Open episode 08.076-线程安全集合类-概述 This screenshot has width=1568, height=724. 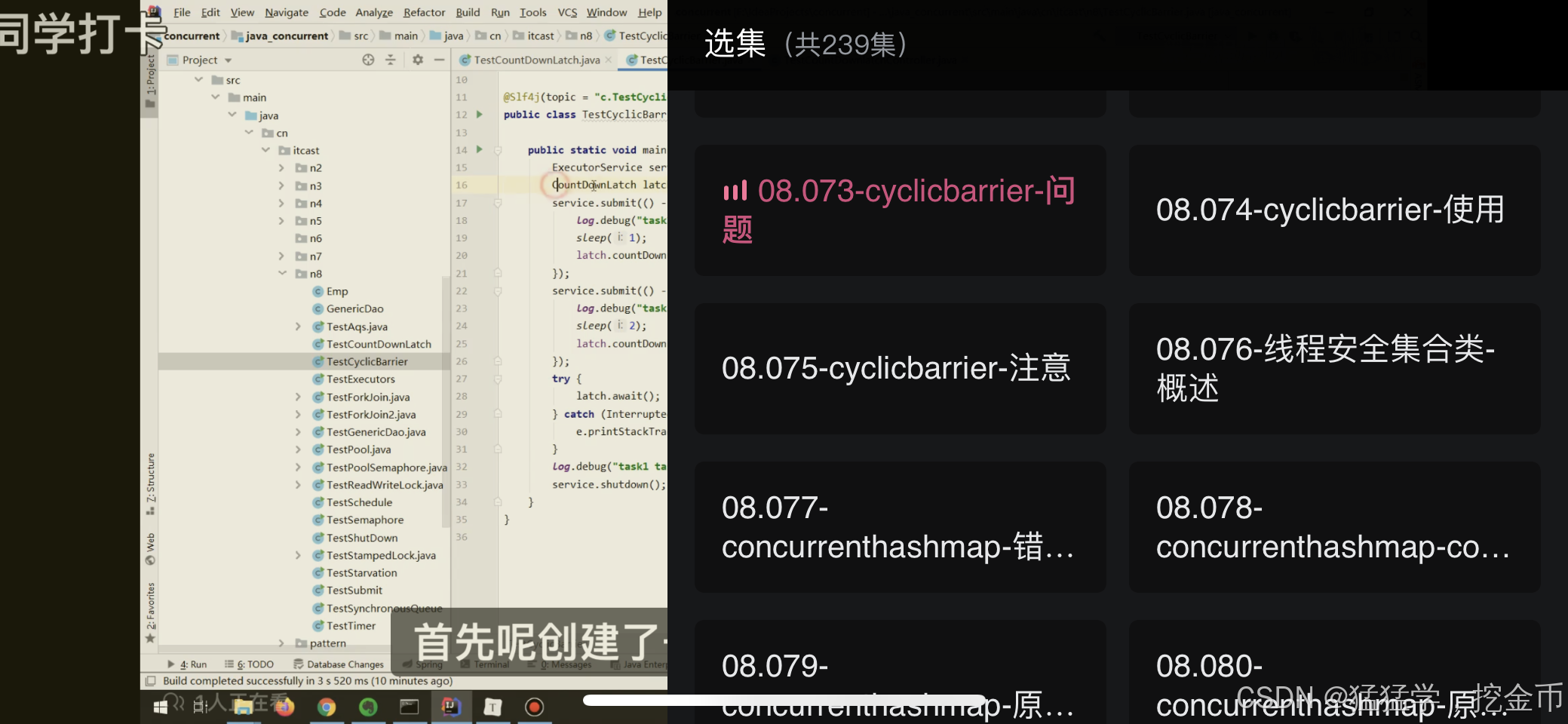(x=1333, y=369)
